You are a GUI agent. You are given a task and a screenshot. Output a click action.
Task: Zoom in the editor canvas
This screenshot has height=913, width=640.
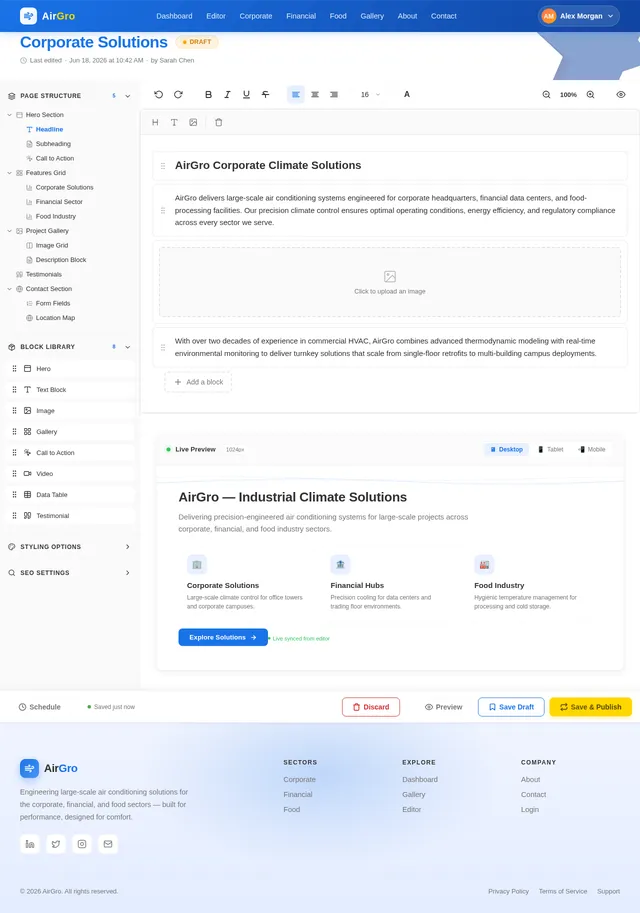coord(591,94)
